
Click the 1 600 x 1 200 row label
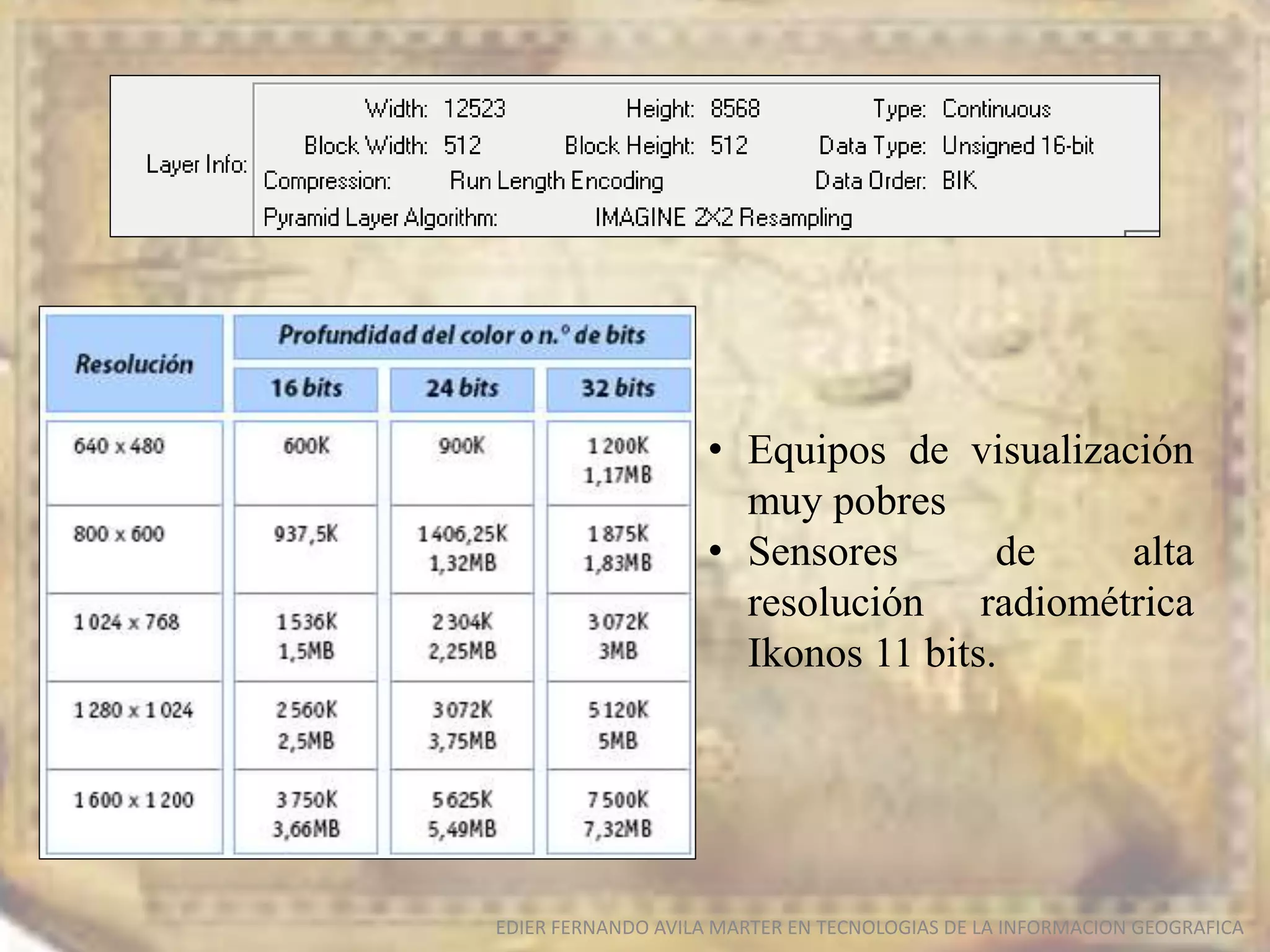coord(133,800)
